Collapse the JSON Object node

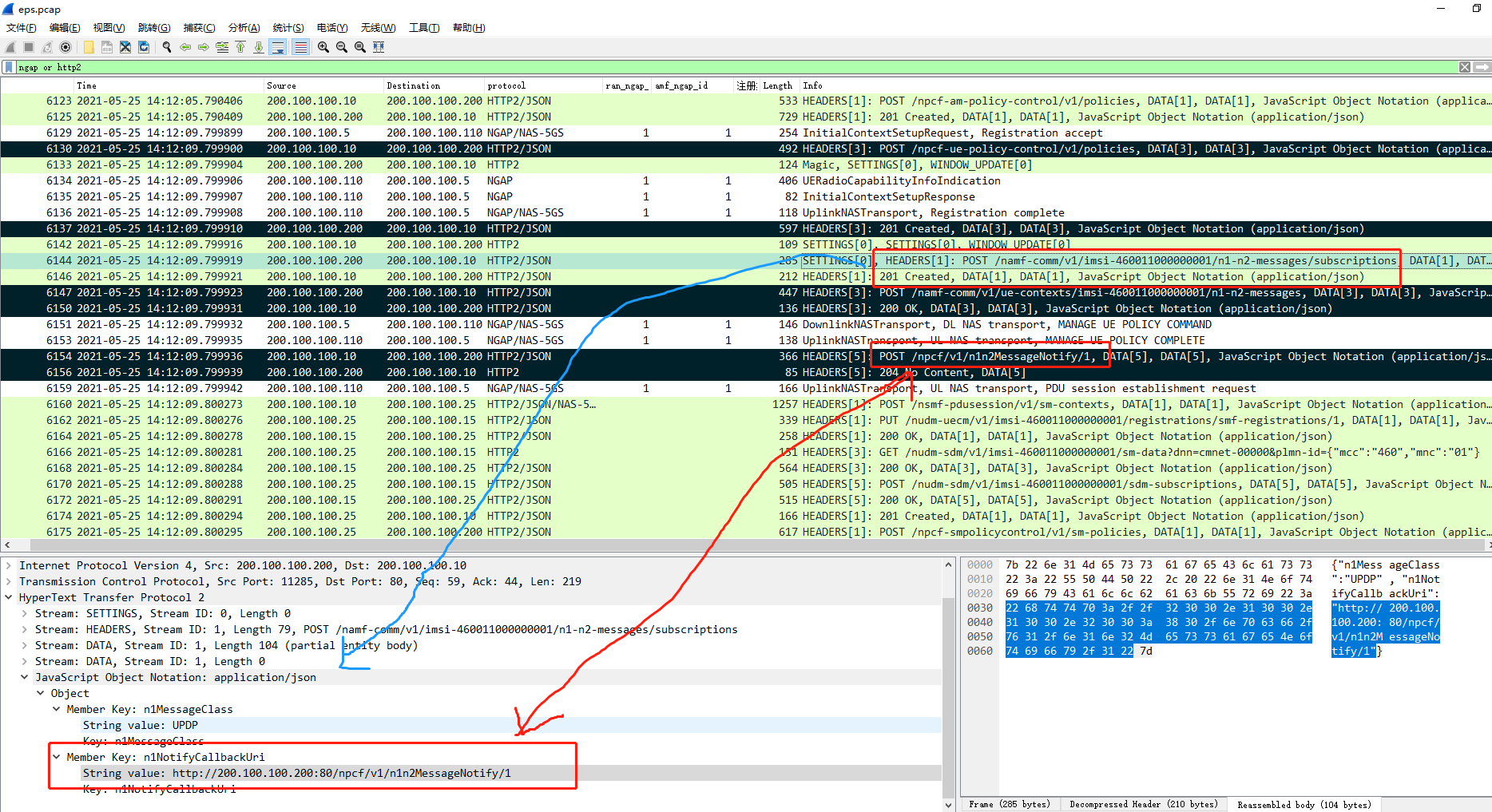41,694
